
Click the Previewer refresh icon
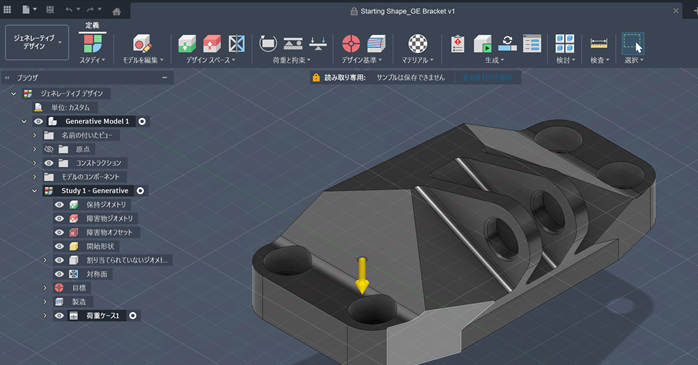pyautogui.click(x=507, y=44)
